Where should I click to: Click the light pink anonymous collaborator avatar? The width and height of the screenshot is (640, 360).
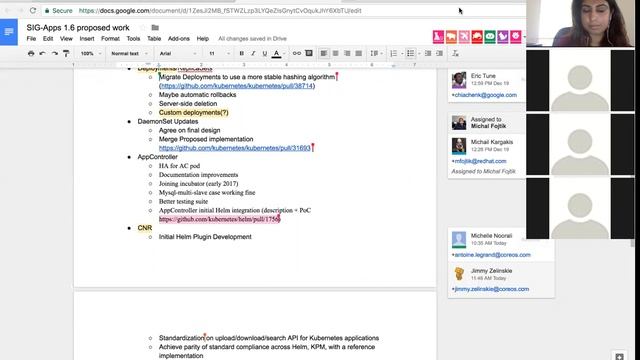click(464, 37)
